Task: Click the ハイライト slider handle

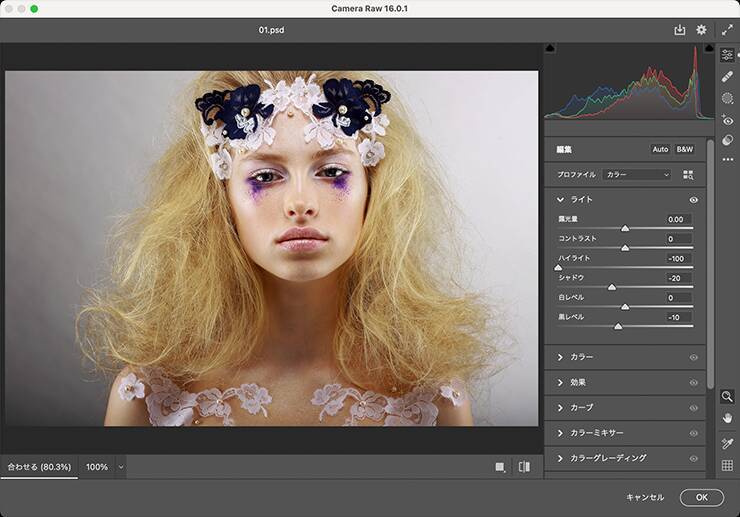Action: [558, 268]
